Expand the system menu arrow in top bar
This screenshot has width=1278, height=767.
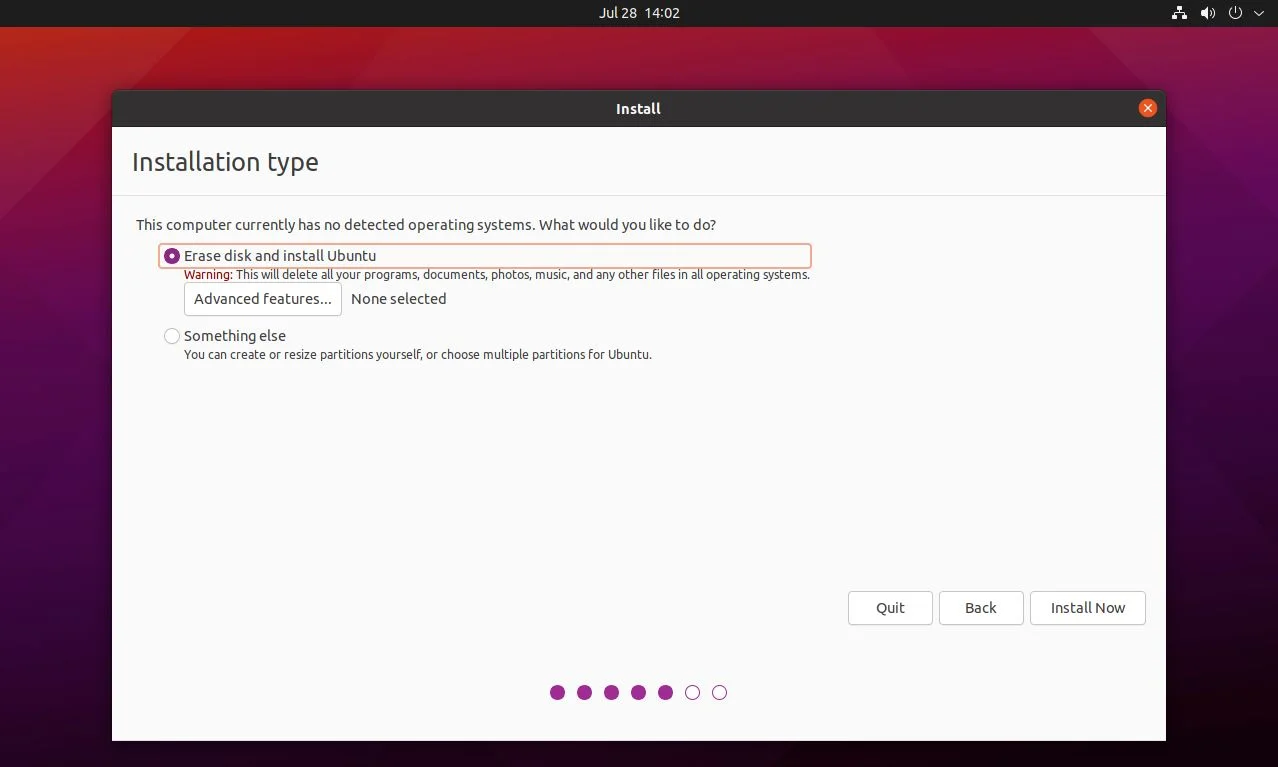point(1259,13)
